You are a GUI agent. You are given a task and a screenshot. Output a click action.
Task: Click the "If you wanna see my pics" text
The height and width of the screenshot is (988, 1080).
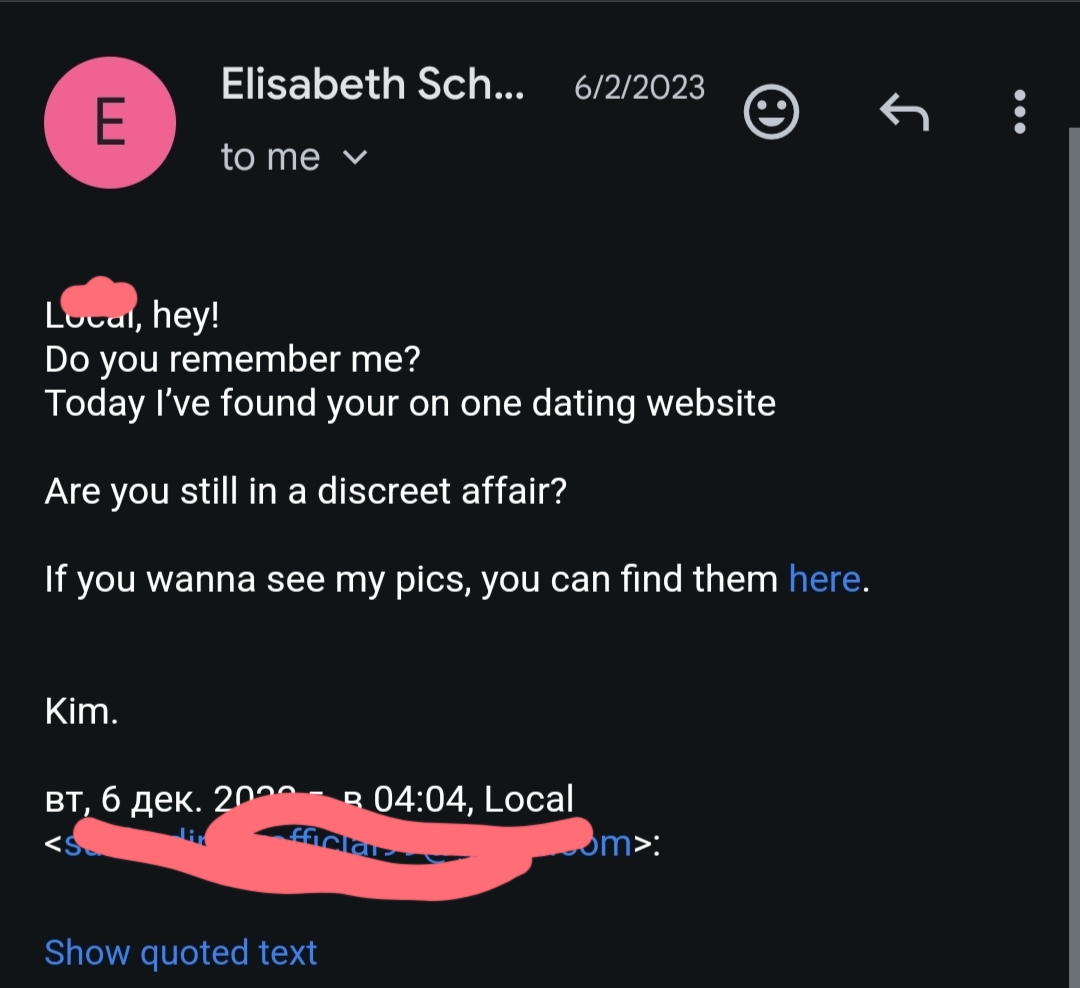[x=410, y=579]
